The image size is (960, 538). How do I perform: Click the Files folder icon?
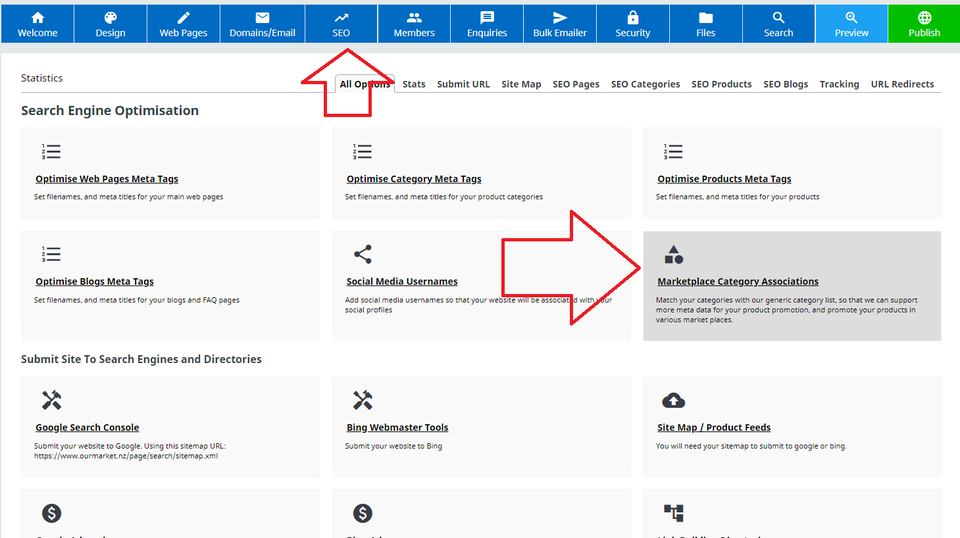click(706, 18)
